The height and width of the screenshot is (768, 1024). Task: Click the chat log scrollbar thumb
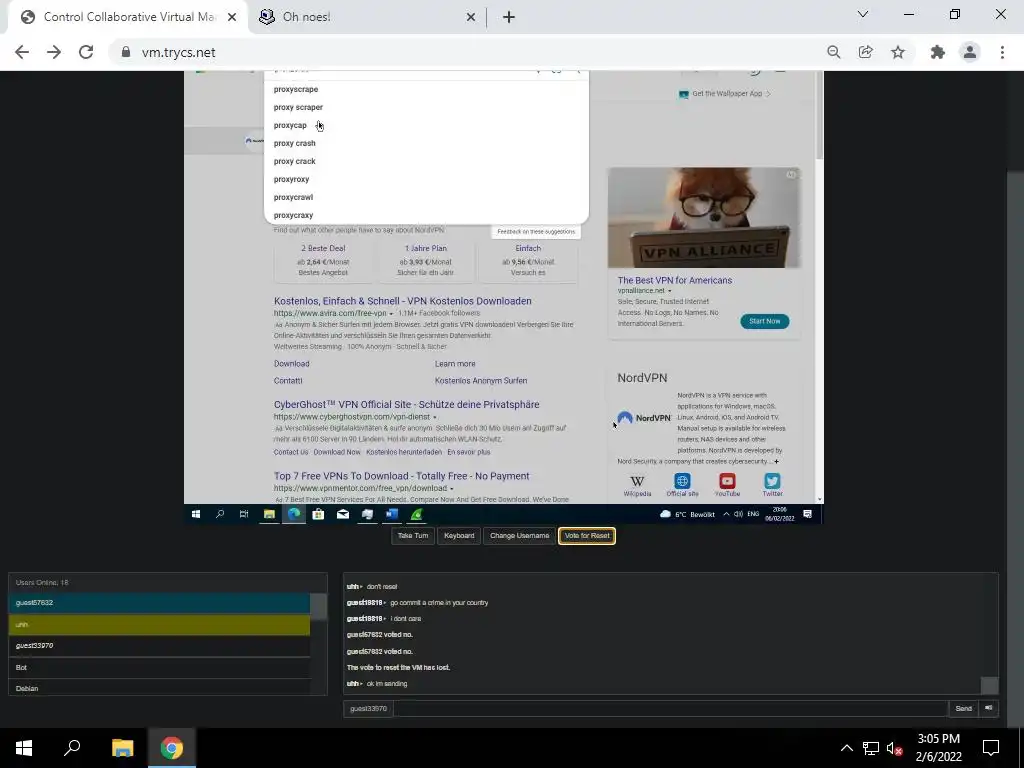(x=990, y=685)
